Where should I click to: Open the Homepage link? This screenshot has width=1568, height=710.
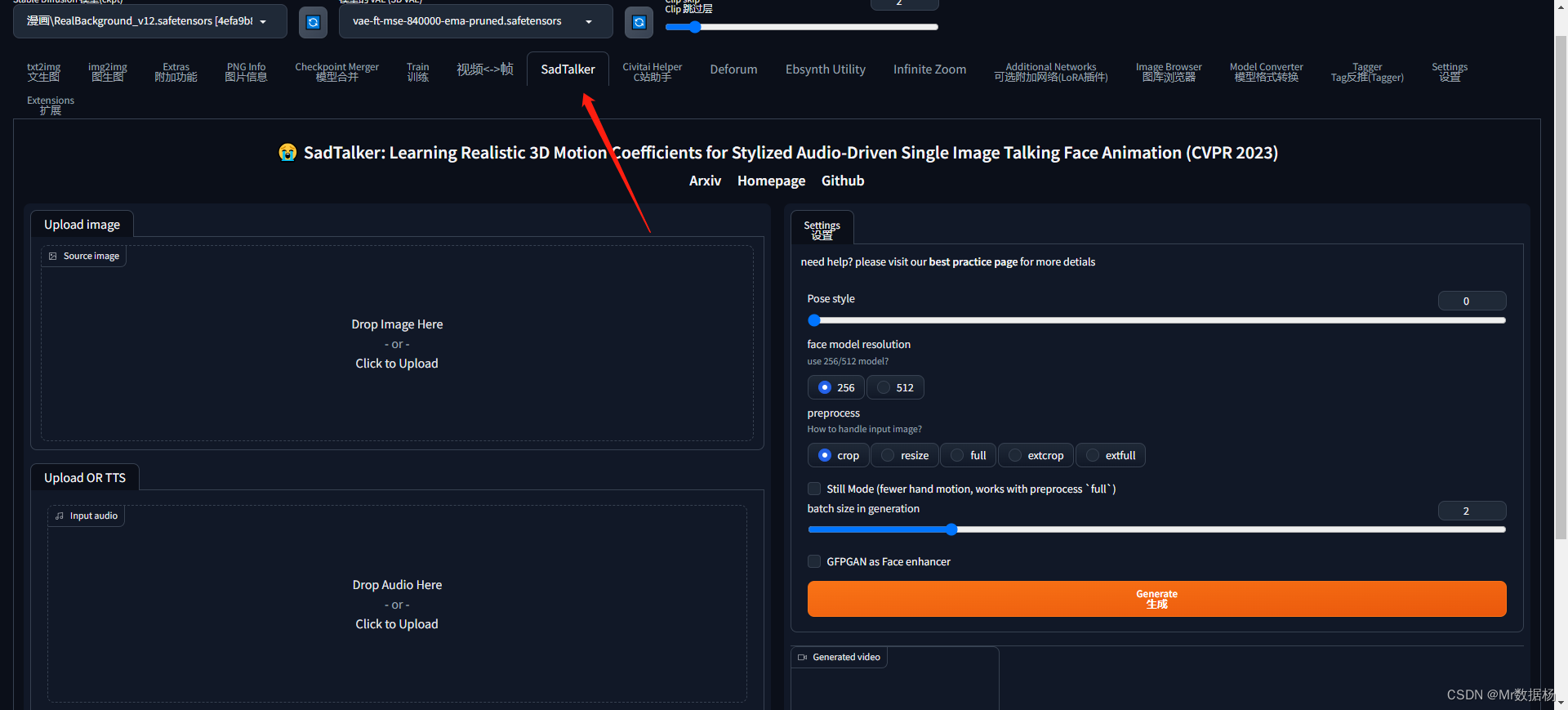(x=771, y=181)
